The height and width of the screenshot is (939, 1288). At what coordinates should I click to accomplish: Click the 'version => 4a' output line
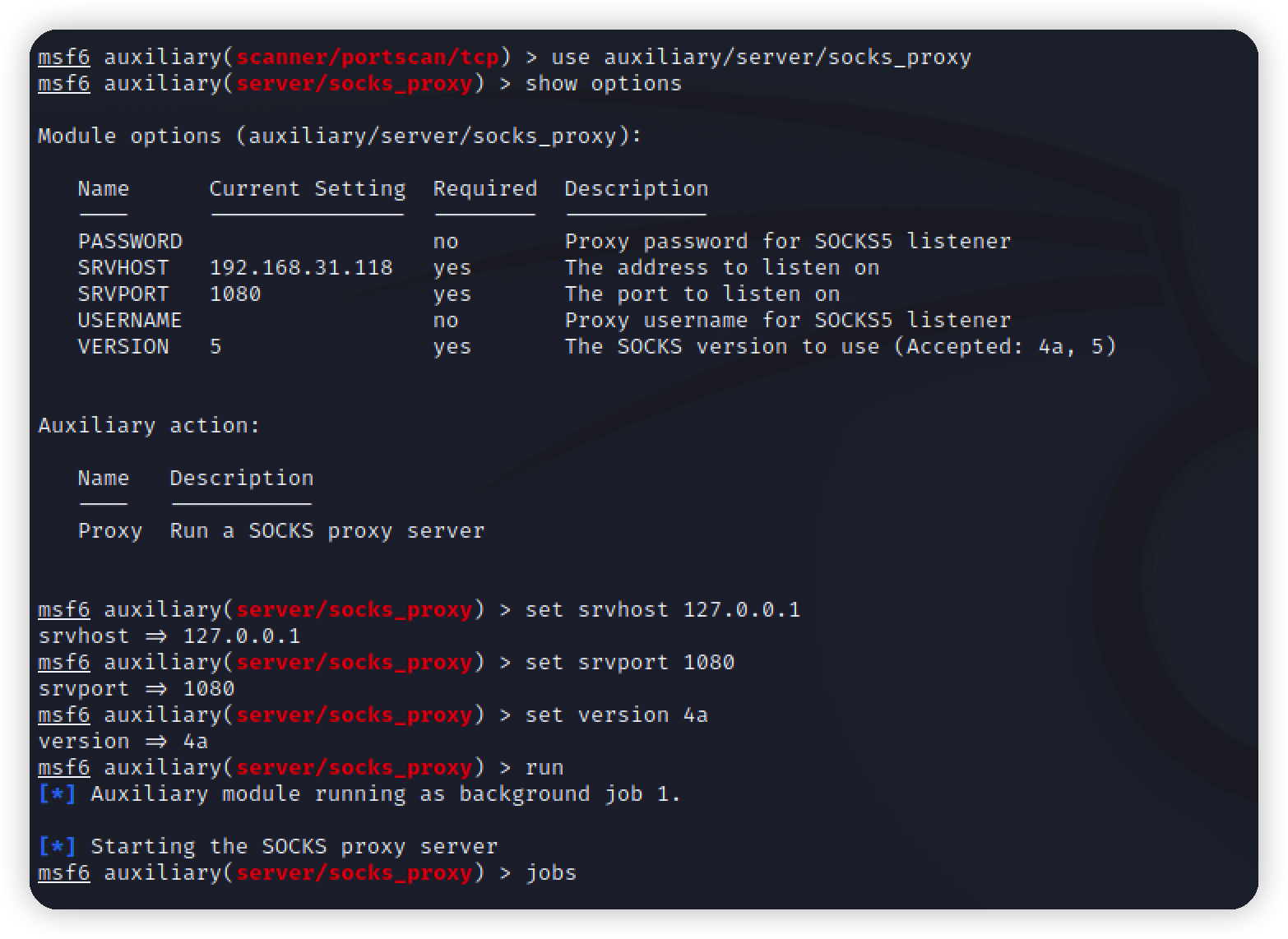123,742
